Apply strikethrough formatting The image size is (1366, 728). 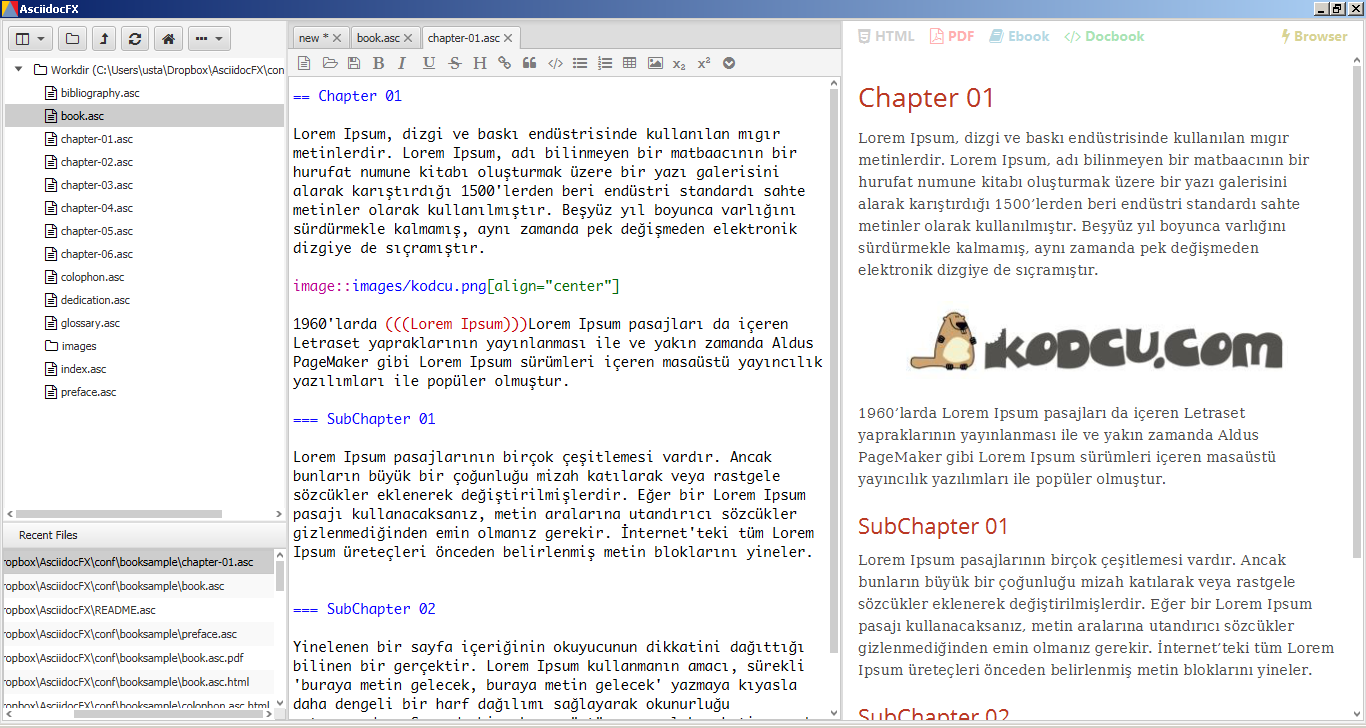[455, 63]
